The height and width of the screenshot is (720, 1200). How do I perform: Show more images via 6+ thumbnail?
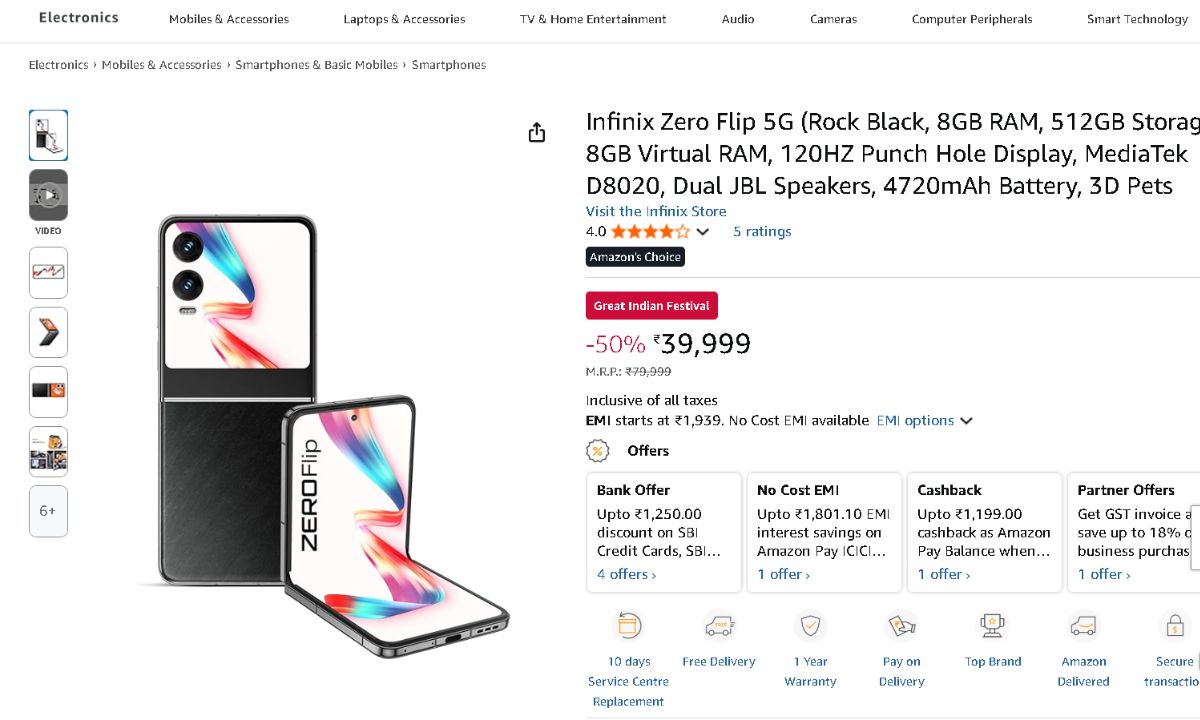click(x=48, y=511)
